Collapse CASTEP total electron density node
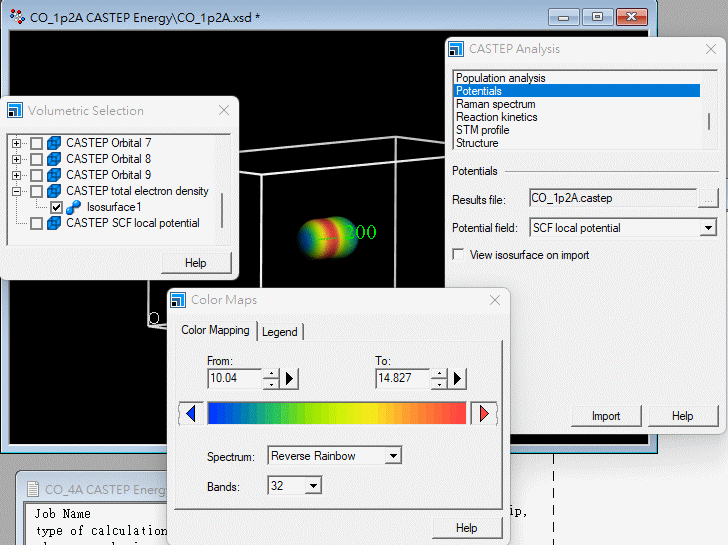Image resolution: width=728 pixels, height=545 pixels. (x=17, y=191)
